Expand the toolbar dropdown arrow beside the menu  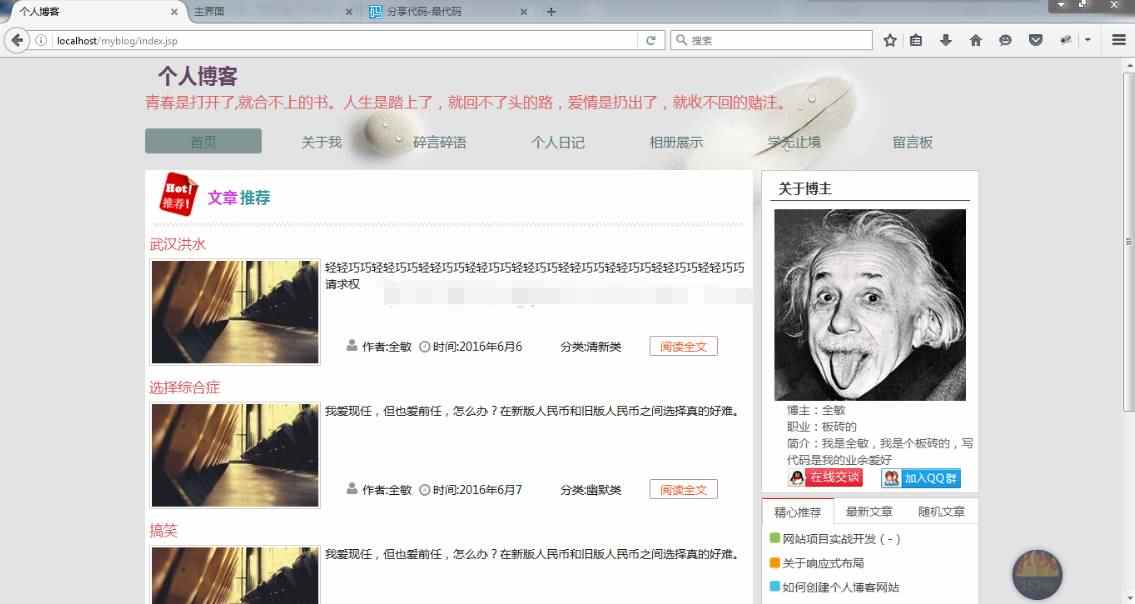pyautogui.click(x=1087, y=41)
